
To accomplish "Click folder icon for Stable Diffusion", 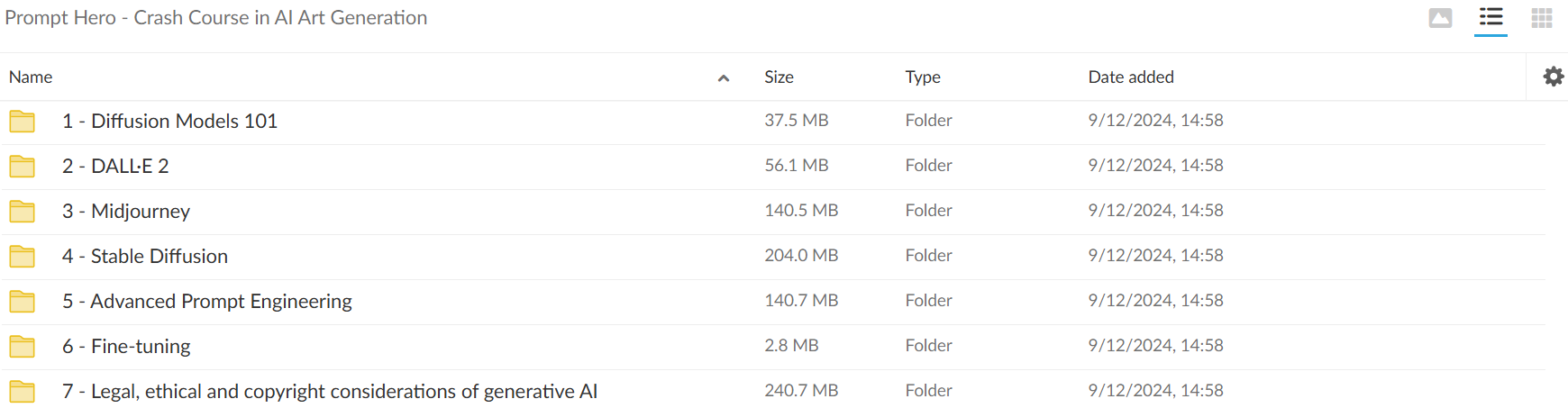I will [x=23, y=256].
